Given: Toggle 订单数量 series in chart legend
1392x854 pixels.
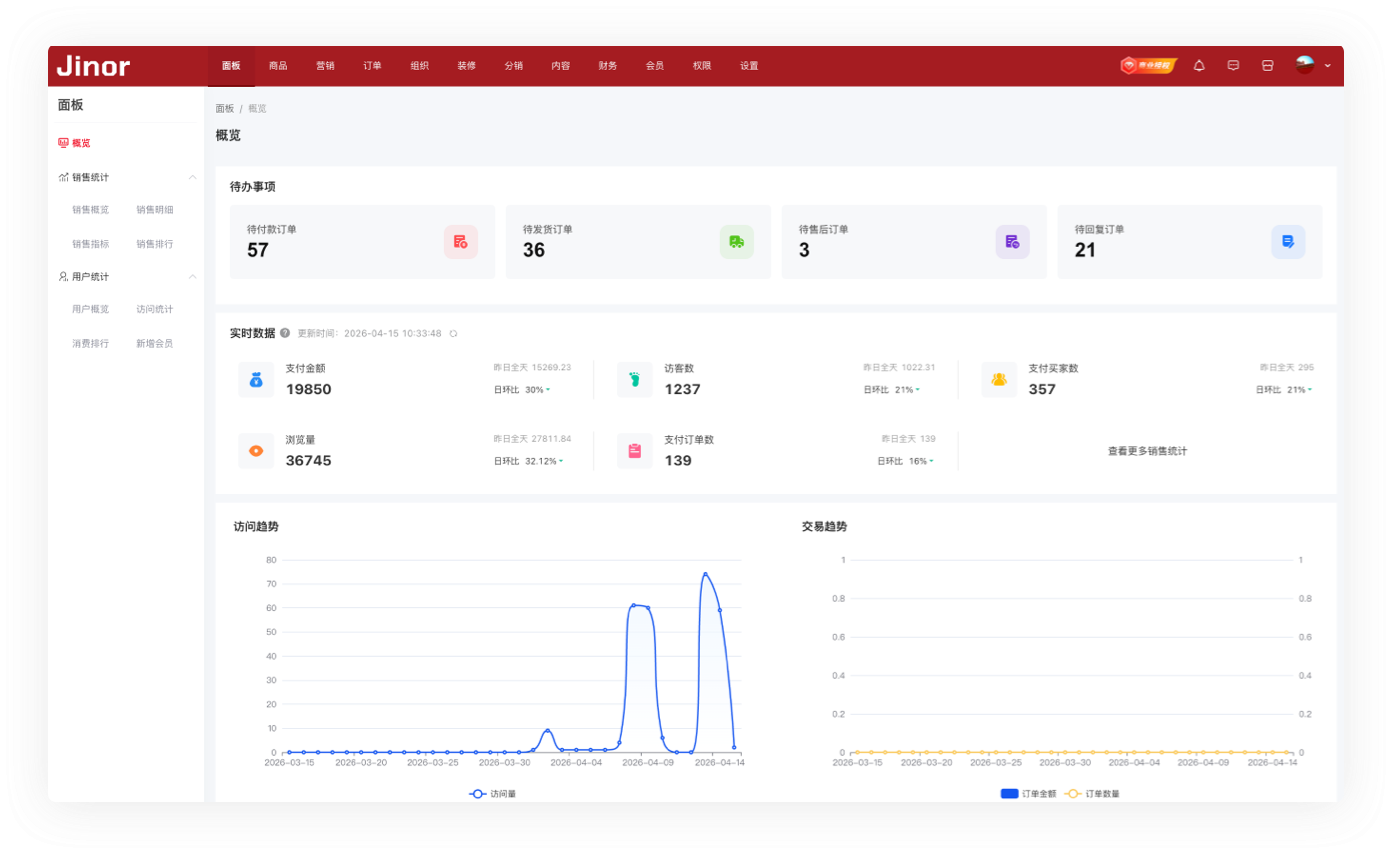Looking at the screenshot, I should coord(1091,794).
